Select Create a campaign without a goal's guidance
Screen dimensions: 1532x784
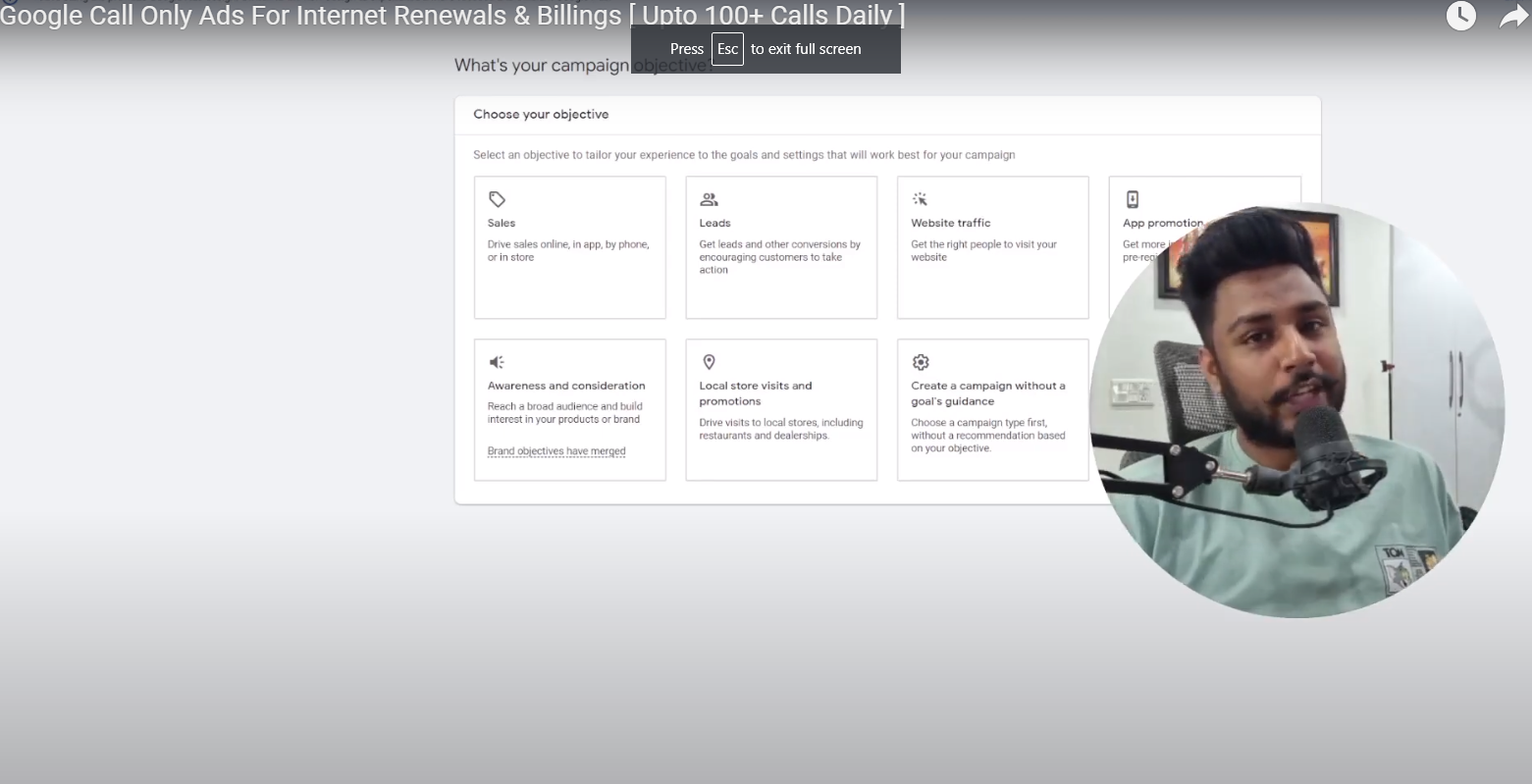click(992, 410)
